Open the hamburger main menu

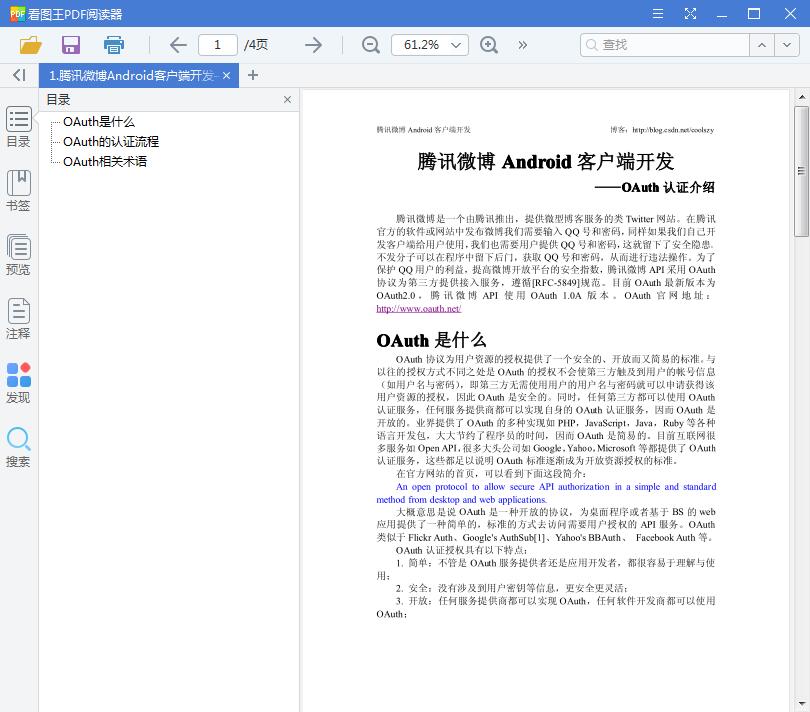(657, 14)
